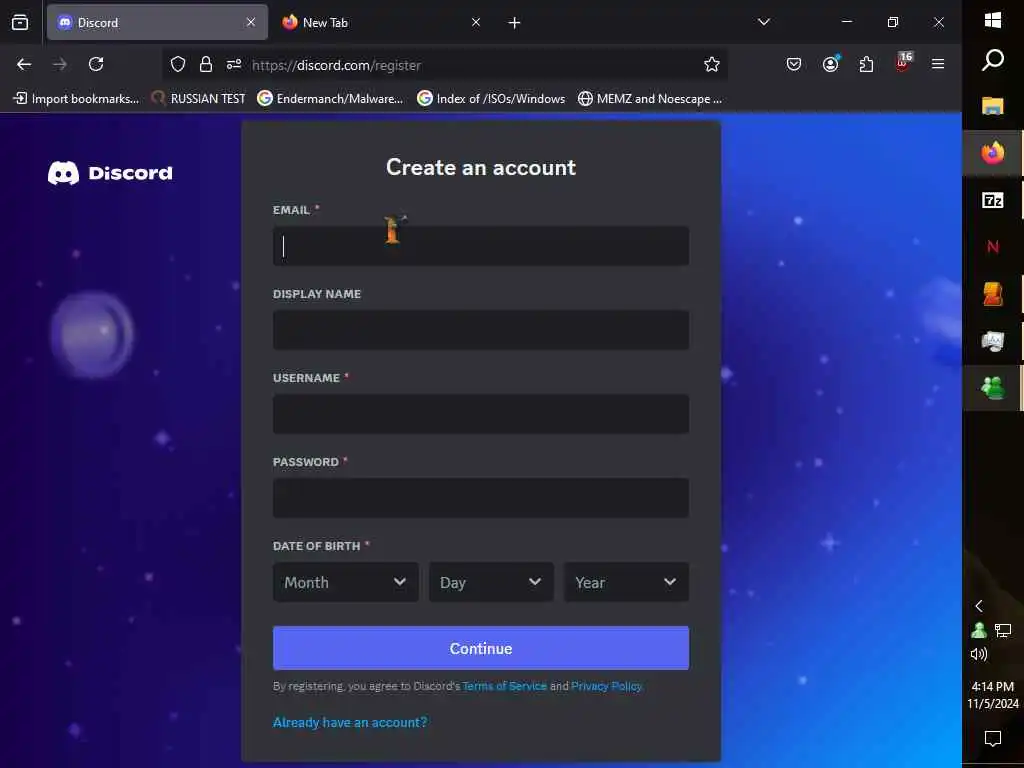Click the Display Name input field

pyautogui.click(x=481, y=330)
